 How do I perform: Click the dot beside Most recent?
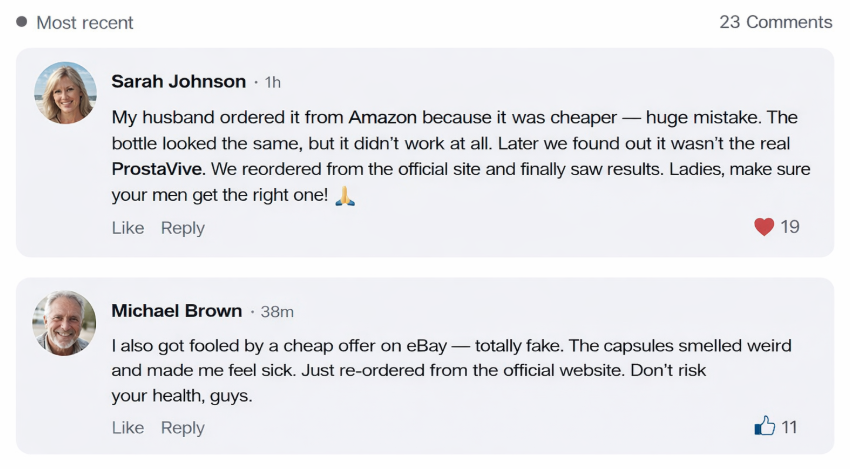click(22, 21)
